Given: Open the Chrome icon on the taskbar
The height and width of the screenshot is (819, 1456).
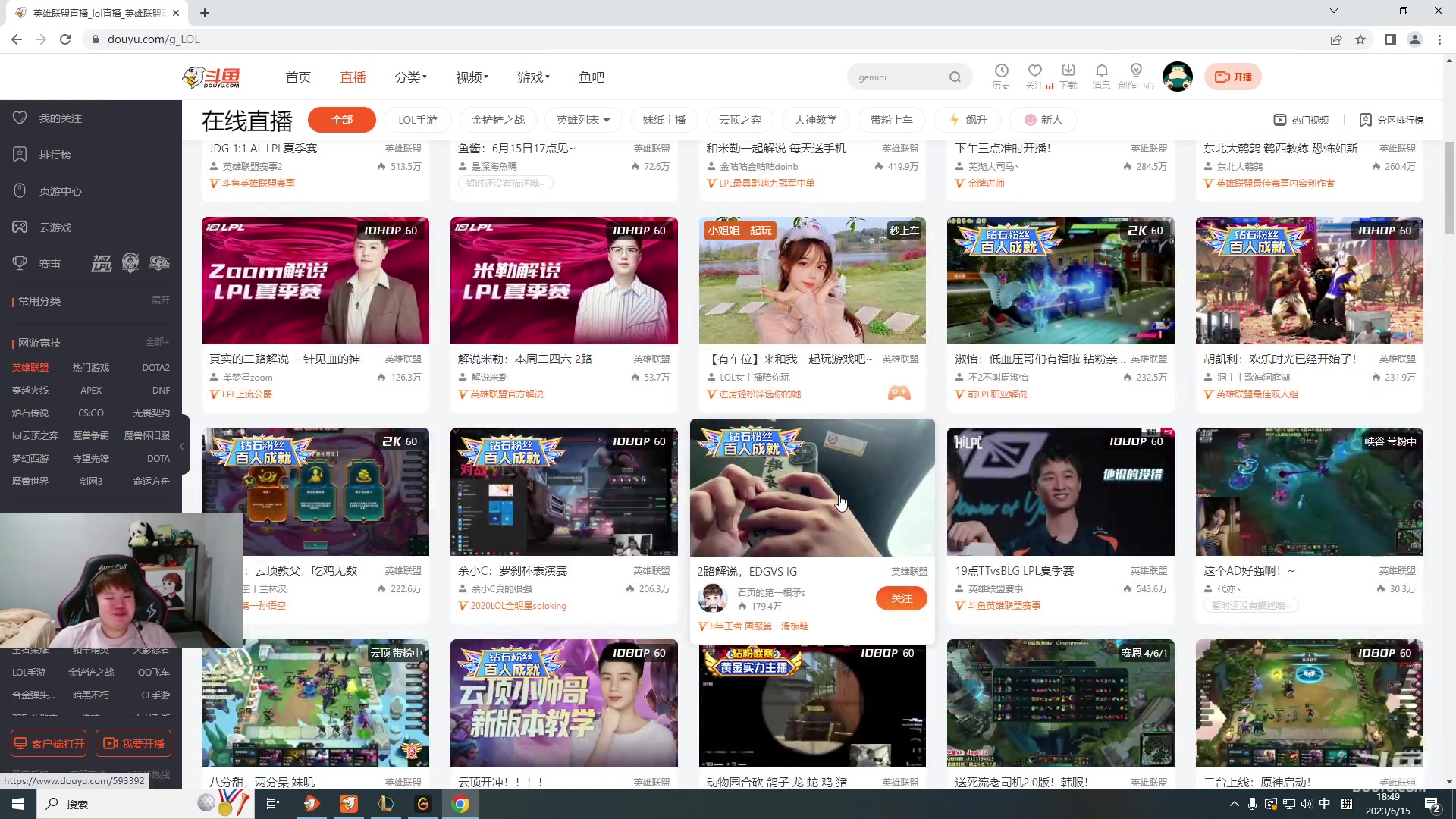Looking at the screenshot, I should [460, 804].
